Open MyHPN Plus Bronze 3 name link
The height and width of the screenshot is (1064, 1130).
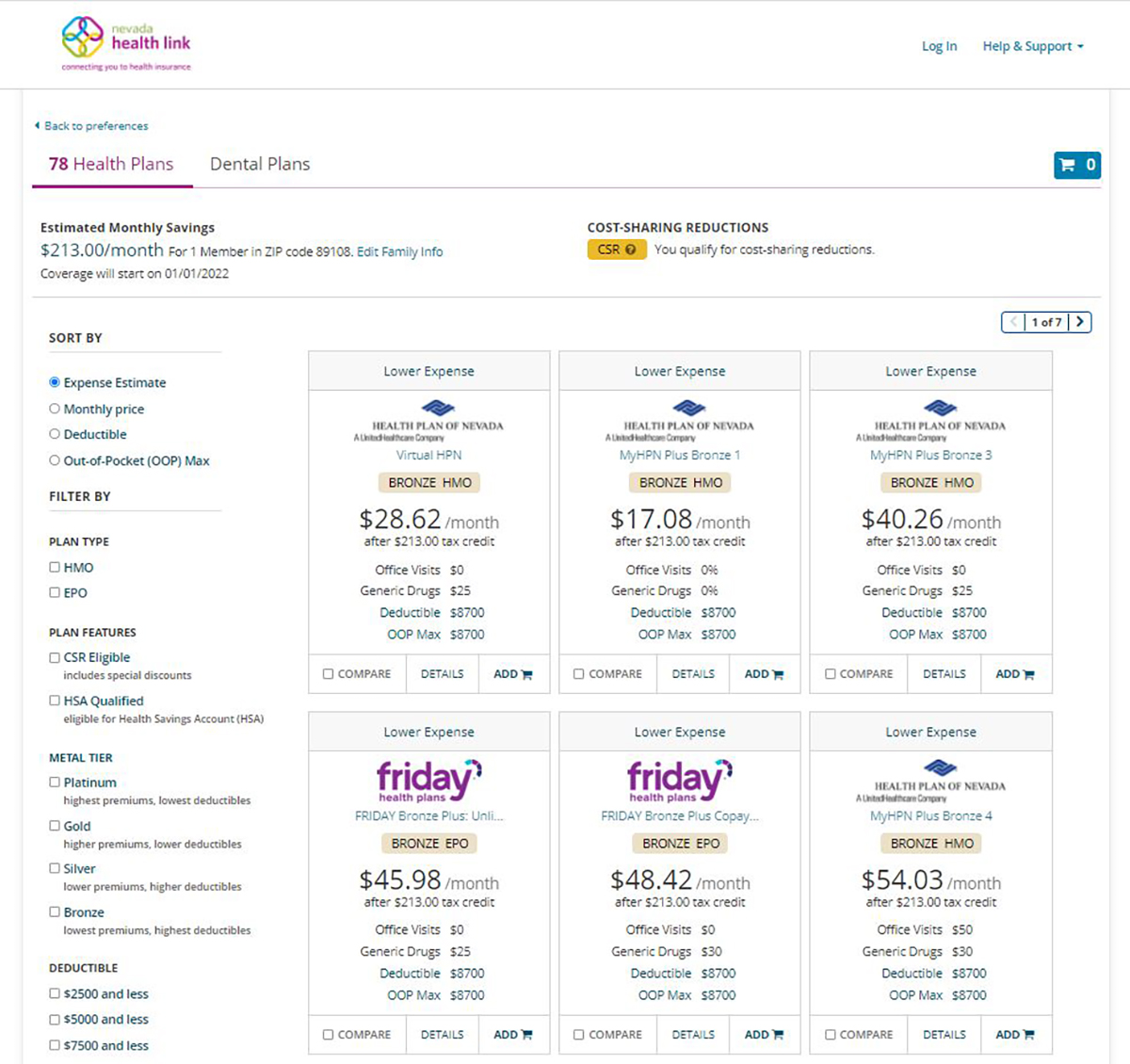(930, 455)
